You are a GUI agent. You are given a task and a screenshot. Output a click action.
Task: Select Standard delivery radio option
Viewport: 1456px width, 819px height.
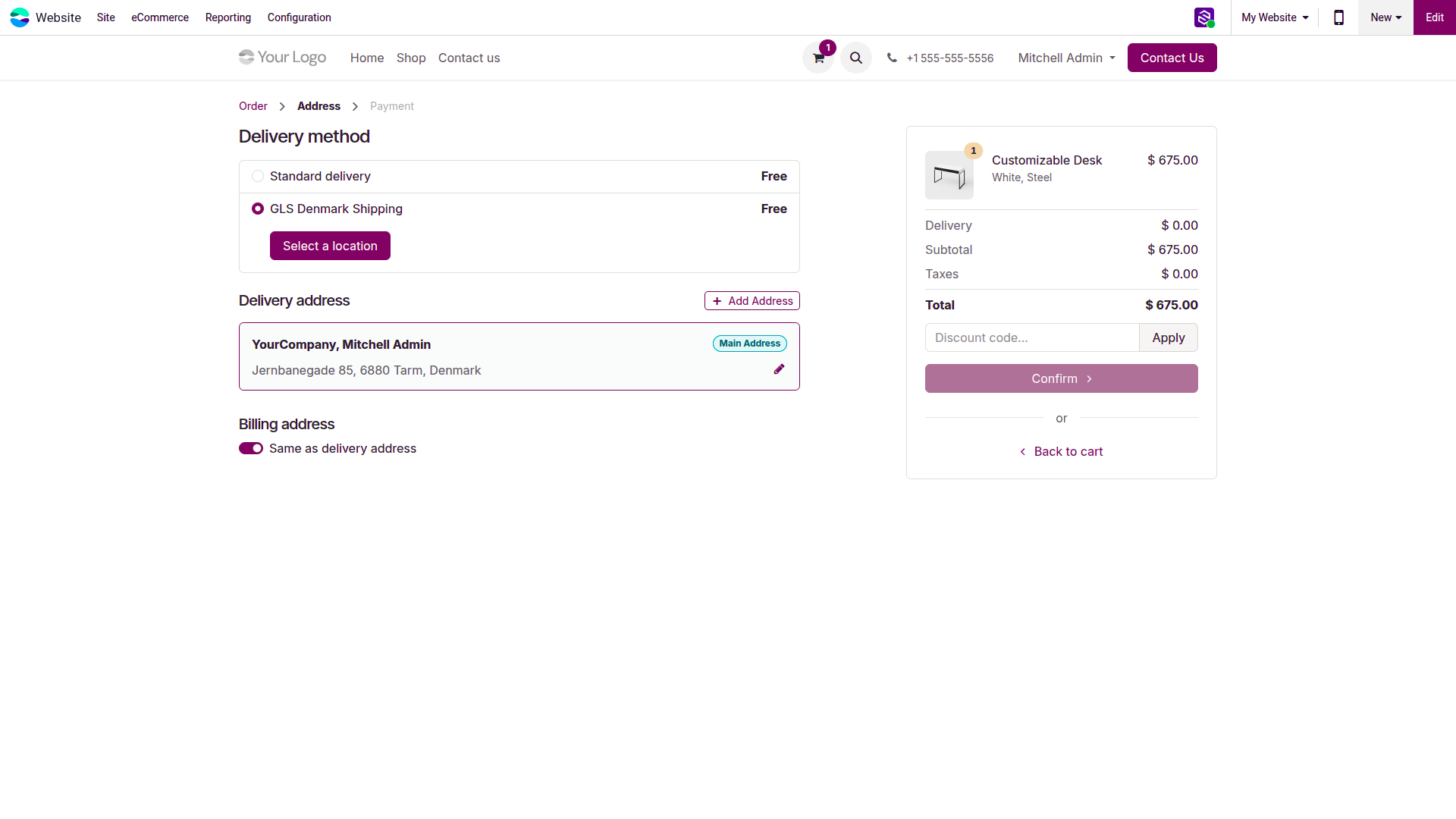tap(258, 176)
